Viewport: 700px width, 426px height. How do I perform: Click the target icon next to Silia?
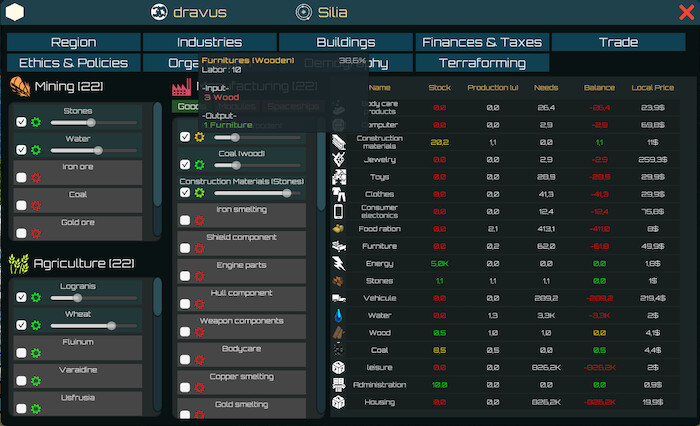point(303,13)
